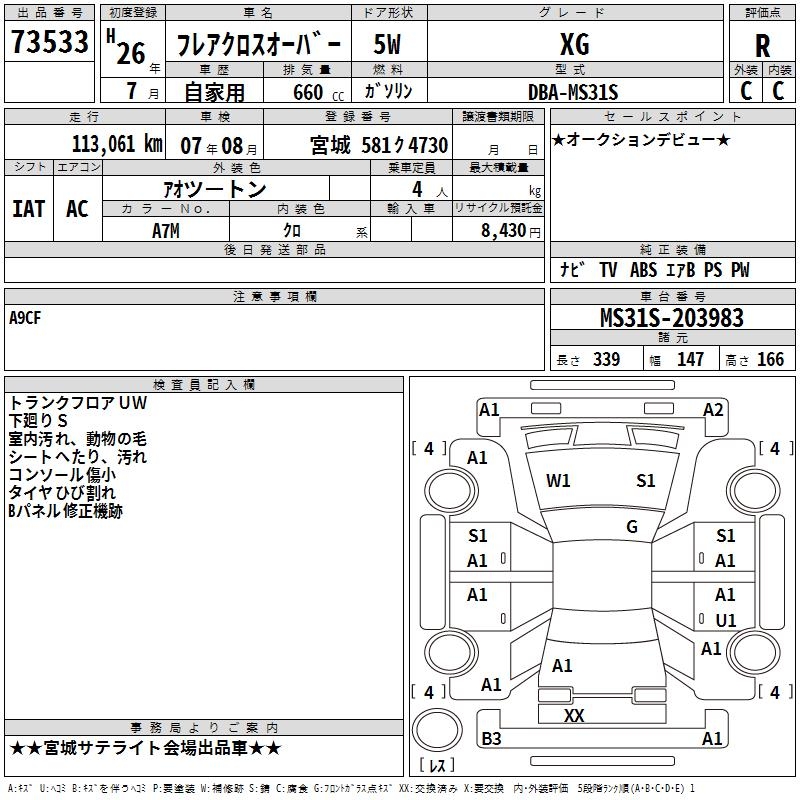Click the W1 mark on the car diagram
This screenshot has width=800, height=800.
(558, 481)
